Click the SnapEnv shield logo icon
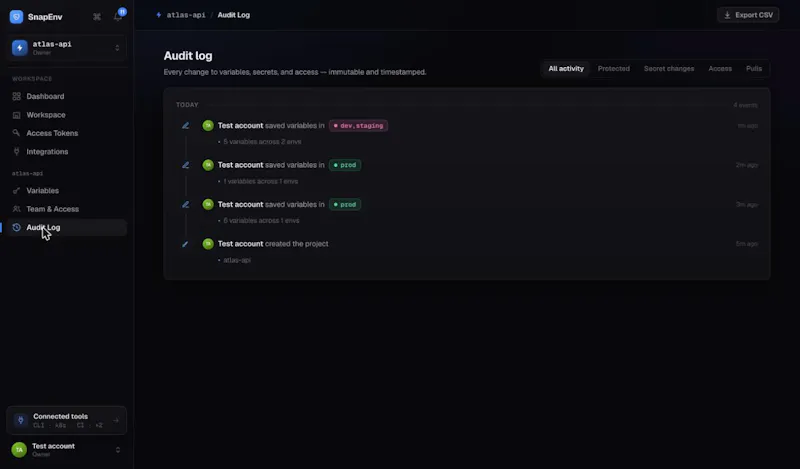Viewport: 800px width, 469px height. [16, 17]
